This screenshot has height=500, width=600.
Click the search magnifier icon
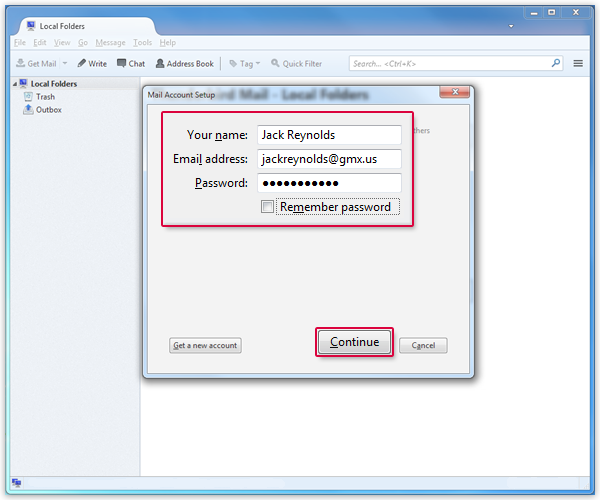pyautogui.click(x=556, y=63)
